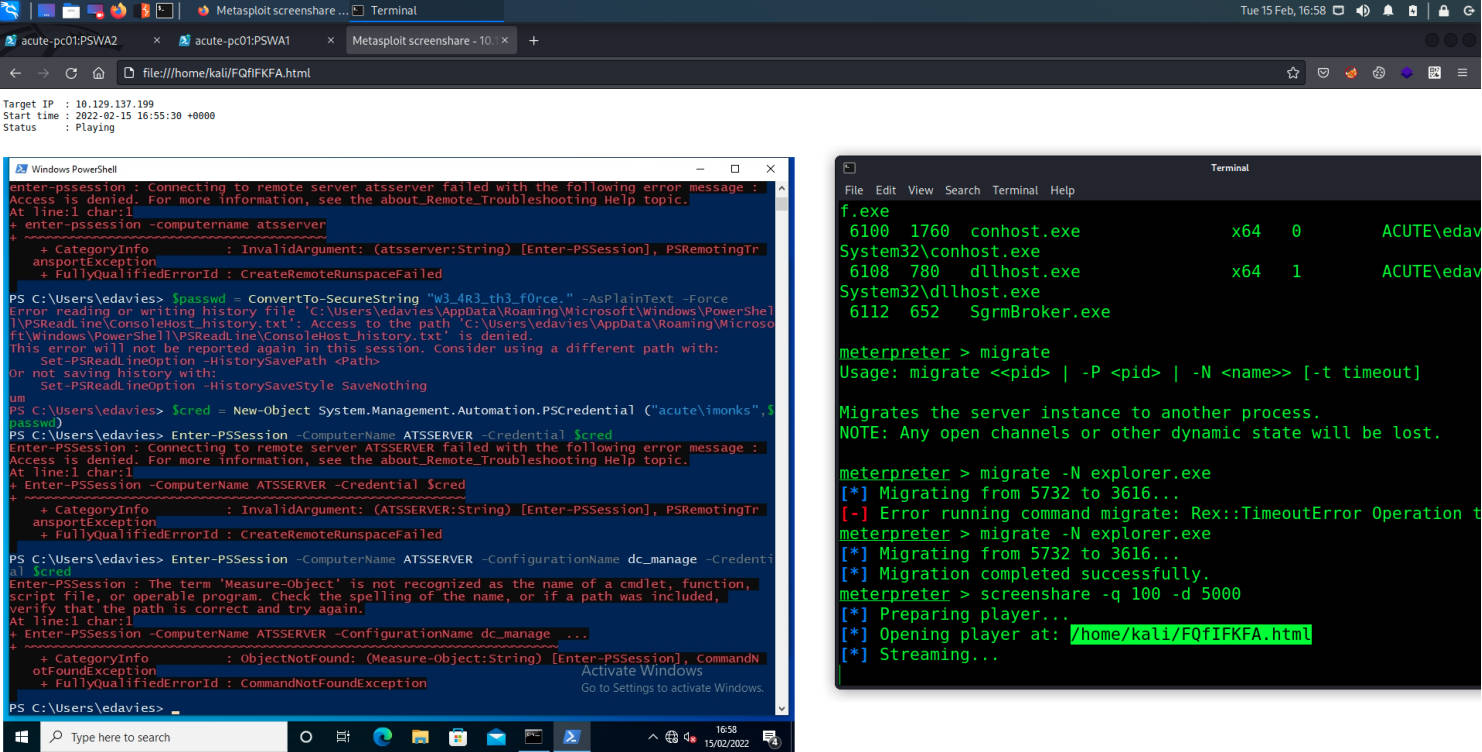Open Search menu in Terminal window

[x=962, y=190]
